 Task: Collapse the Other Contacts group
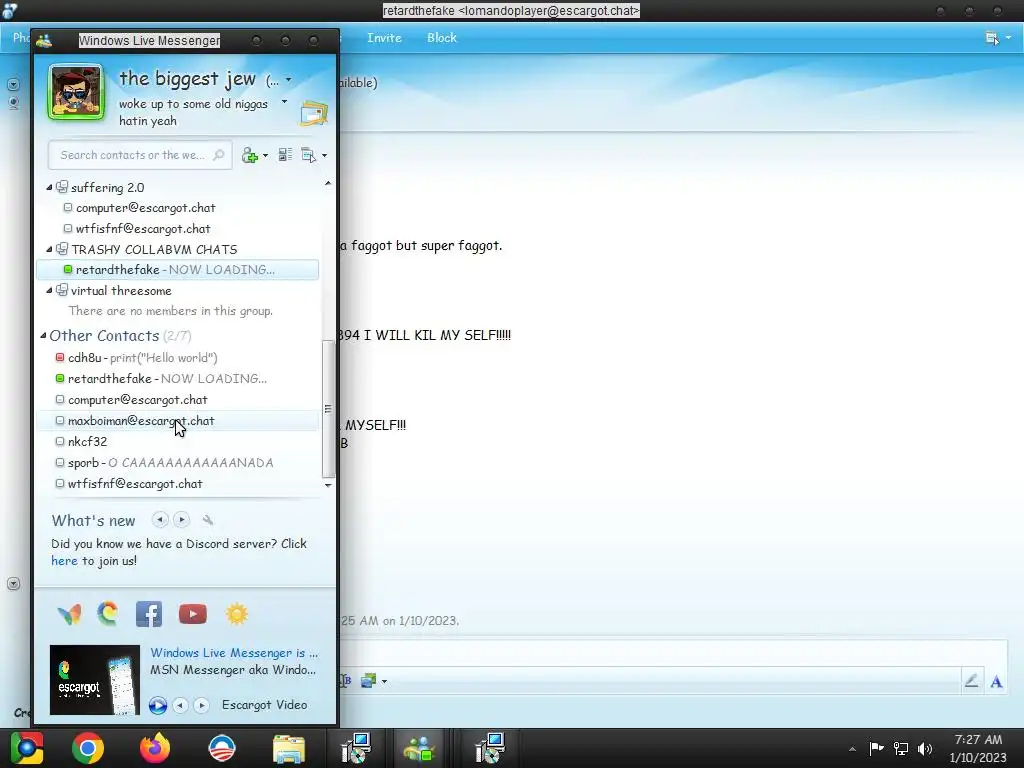click(43, 336)
